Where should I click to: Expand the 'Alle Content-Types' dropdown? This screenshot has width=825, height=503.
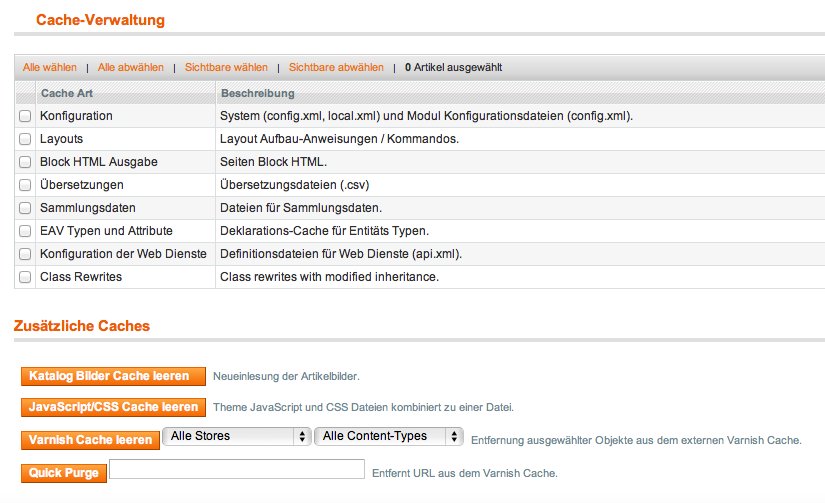pos(388,437)
